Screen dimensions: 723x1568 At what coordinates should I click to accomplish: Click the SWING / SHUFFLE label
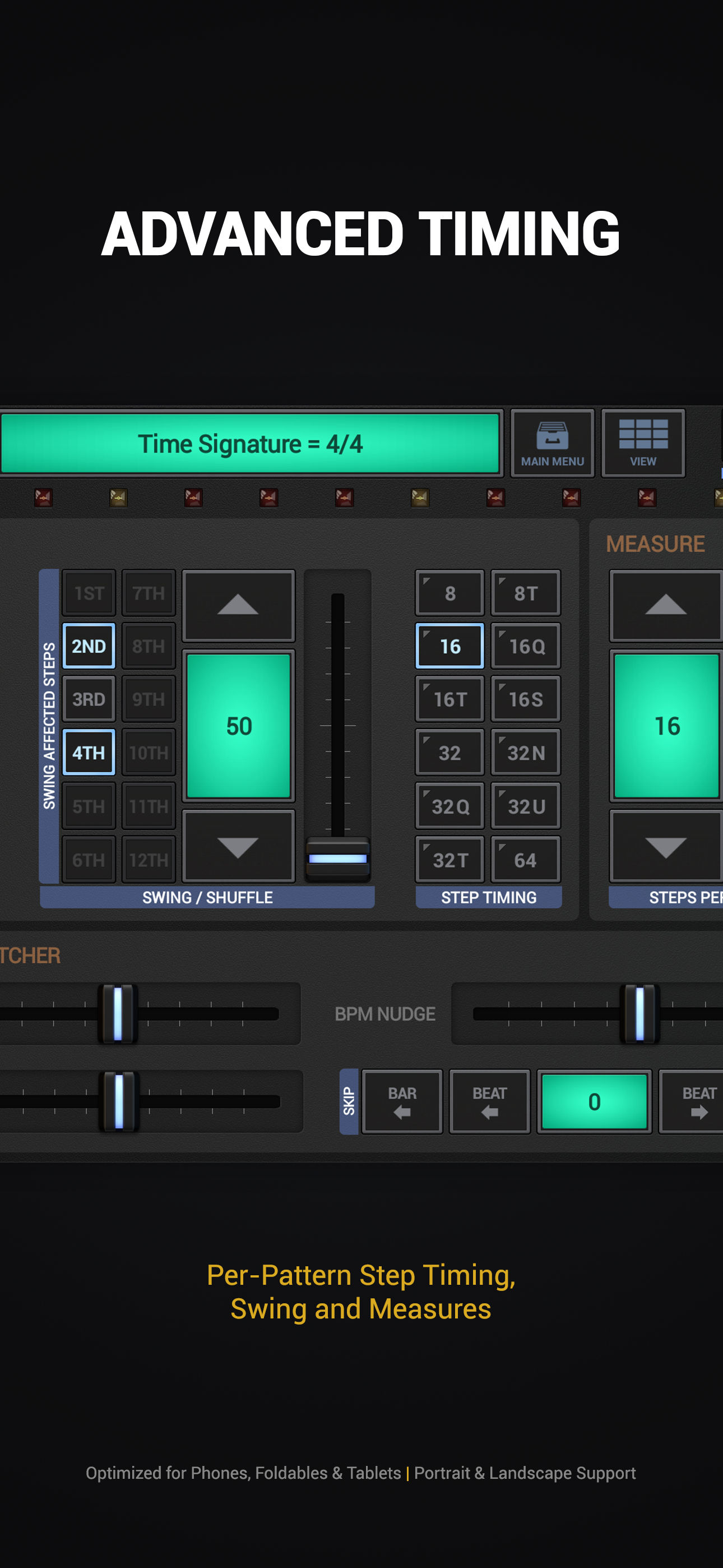point(207,897)
